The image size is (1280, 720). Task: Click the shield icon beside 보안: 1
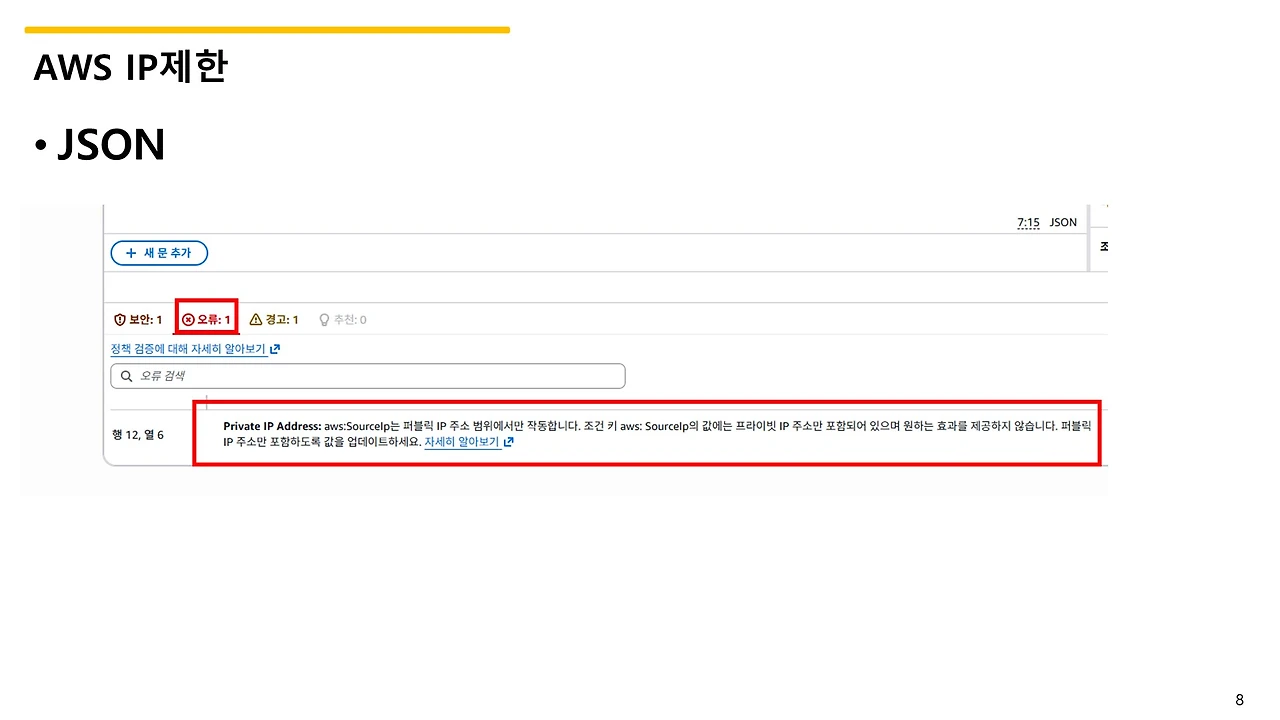[x=120, y=320]
